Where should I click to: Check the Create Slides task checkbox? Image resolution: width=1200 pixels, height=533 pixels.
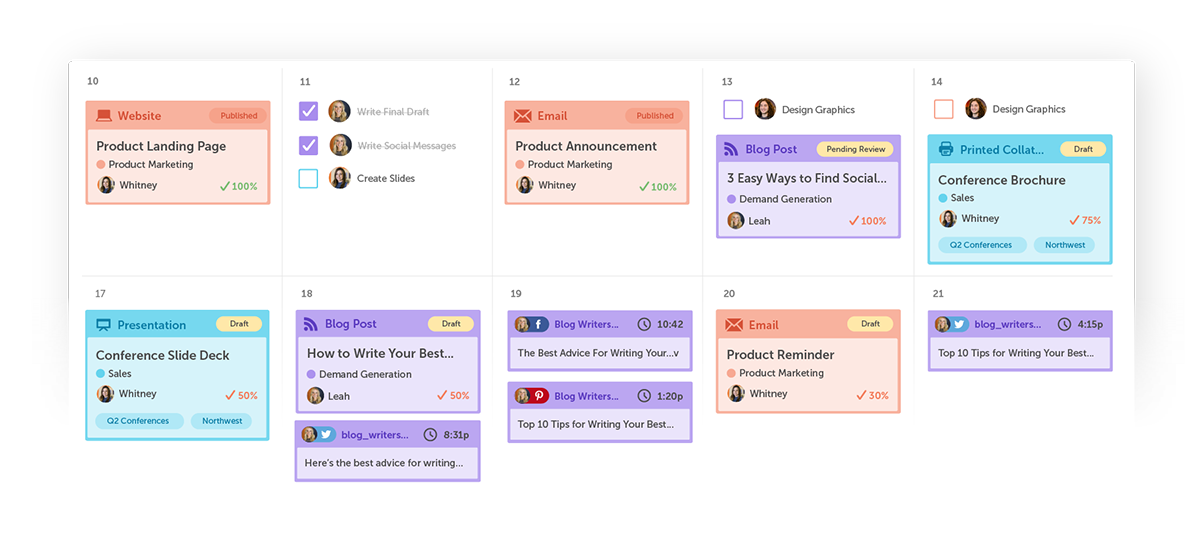(x=308, y=179)
